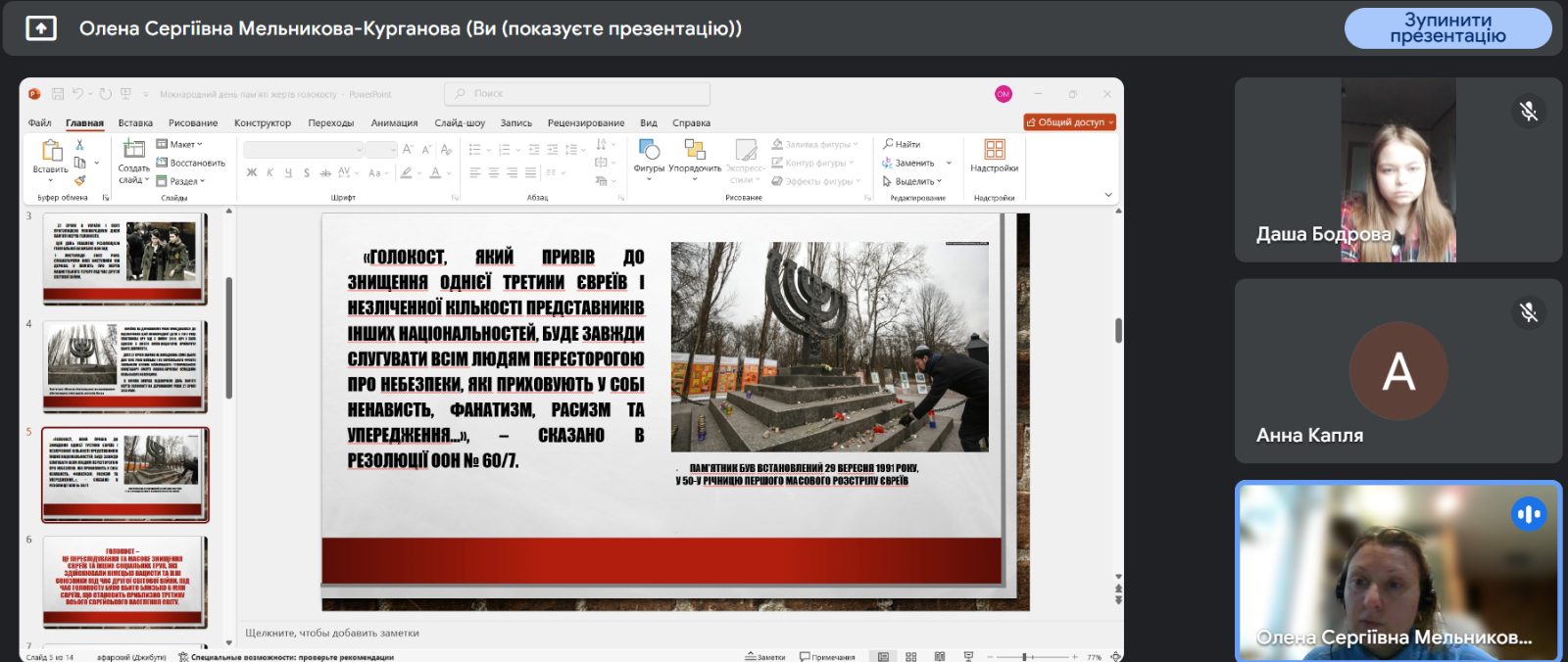This screenshot has height=662, width=1568.
Task: Open the Раздел section dropdown
Action: coord(181,181)
